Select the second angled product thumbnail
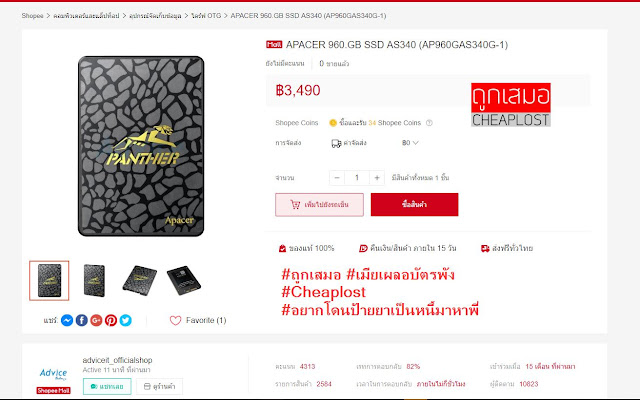The width and height of the screenshot is (640, 400). pyautogui.click(x=94, y=281)
